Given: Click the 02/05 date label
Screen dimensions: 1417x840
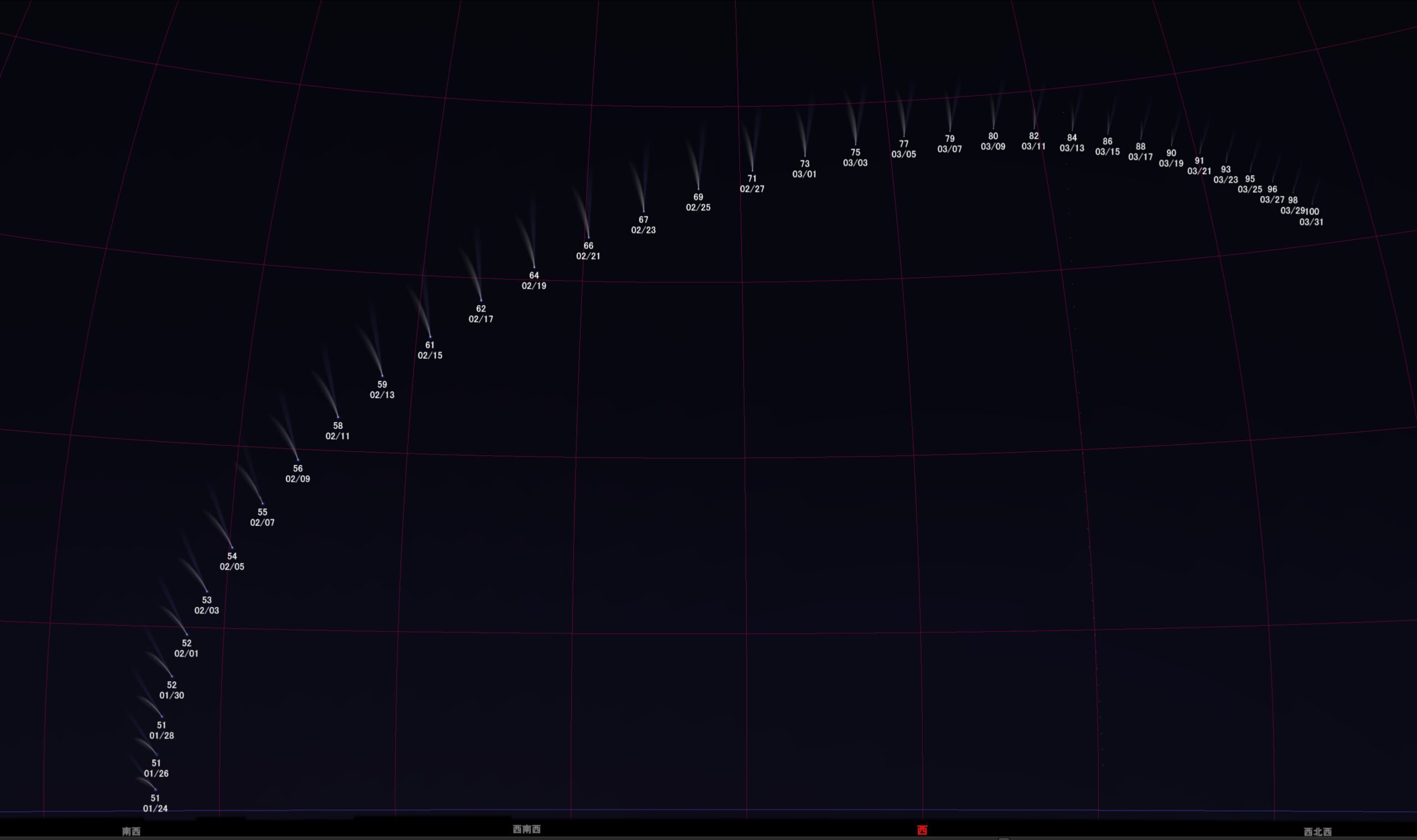Looking at the screenshot, I should click(x=232, y=567).
